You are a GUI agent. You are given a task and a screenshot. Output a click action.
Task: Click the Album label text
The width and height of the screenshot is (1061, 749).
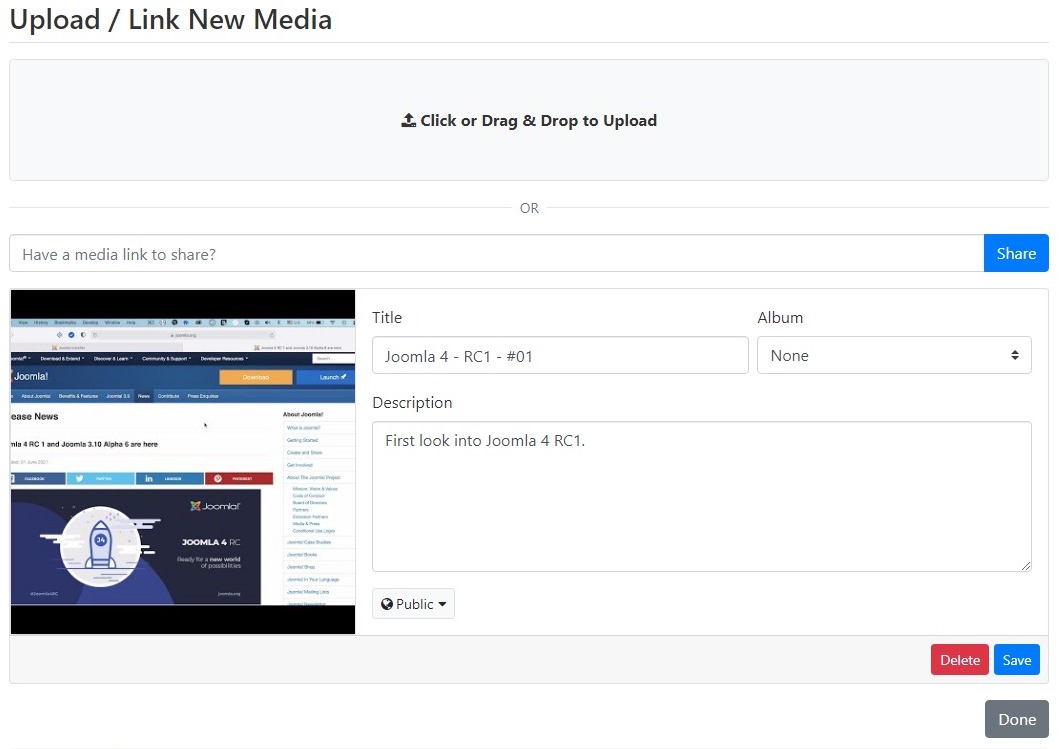pyautogui.click(x=780, y=317)
